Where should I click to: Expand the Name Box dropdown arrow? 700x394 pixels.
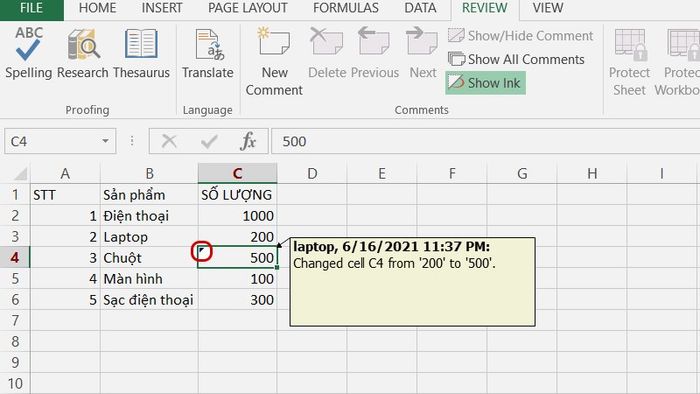[x=105, y=141]
